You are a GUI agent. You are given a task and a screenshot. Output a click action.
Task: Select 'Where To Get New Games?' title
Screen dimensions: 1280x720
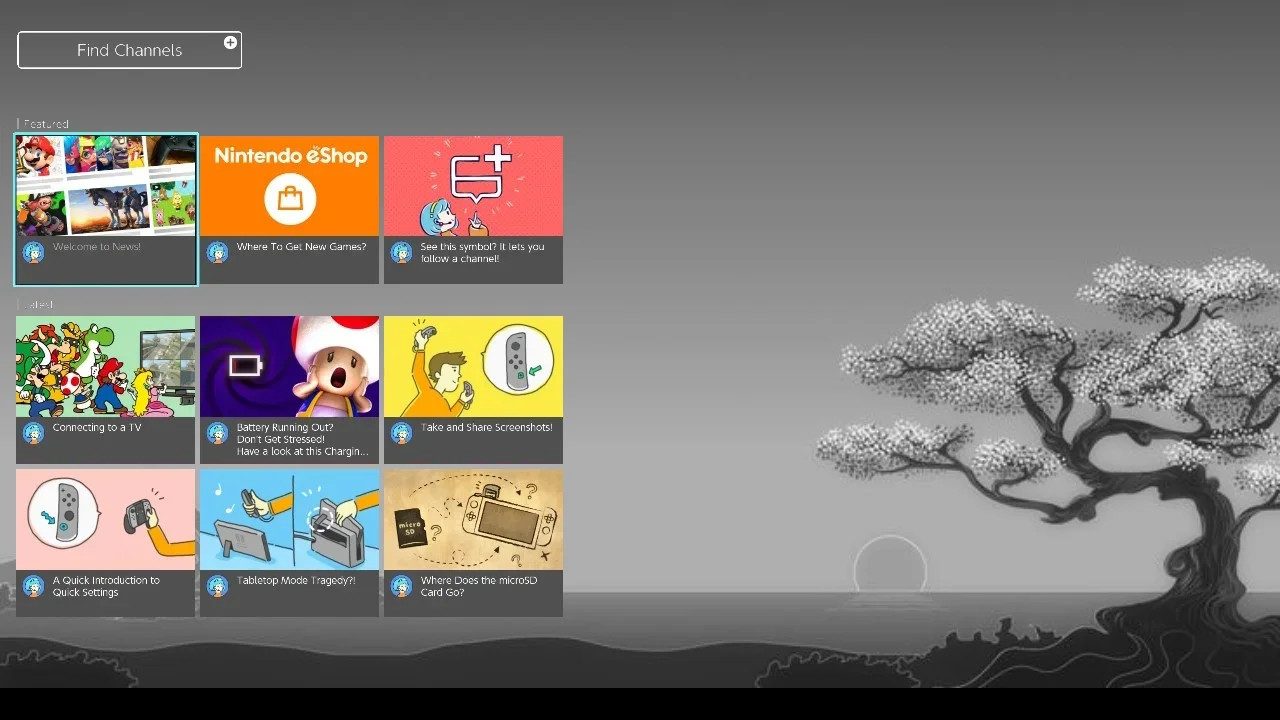301,247
